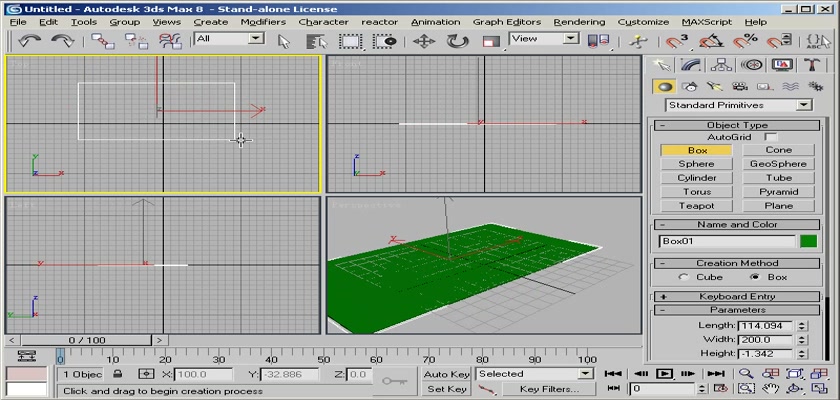
Task: Click the green object color swatch
Action: [x=808, y=241]
